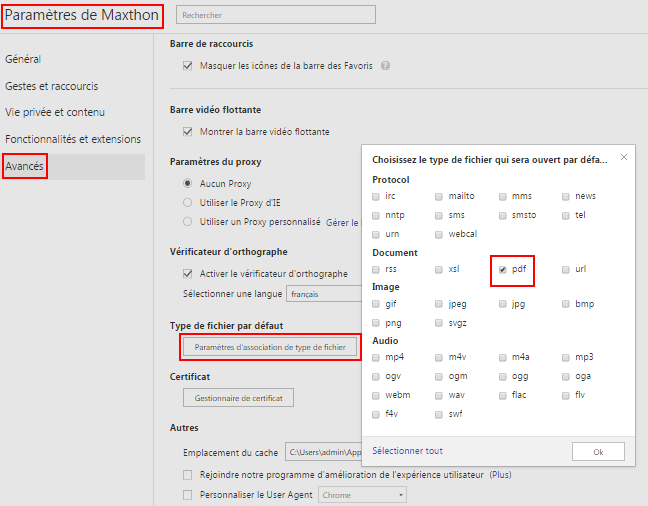
Task: Check the m4v file type checkbox
Action: (439, 358)
